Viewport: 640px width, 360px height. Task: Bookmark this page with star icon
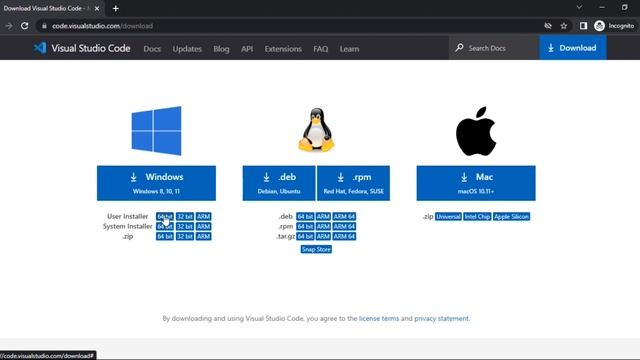coord(564,26)
